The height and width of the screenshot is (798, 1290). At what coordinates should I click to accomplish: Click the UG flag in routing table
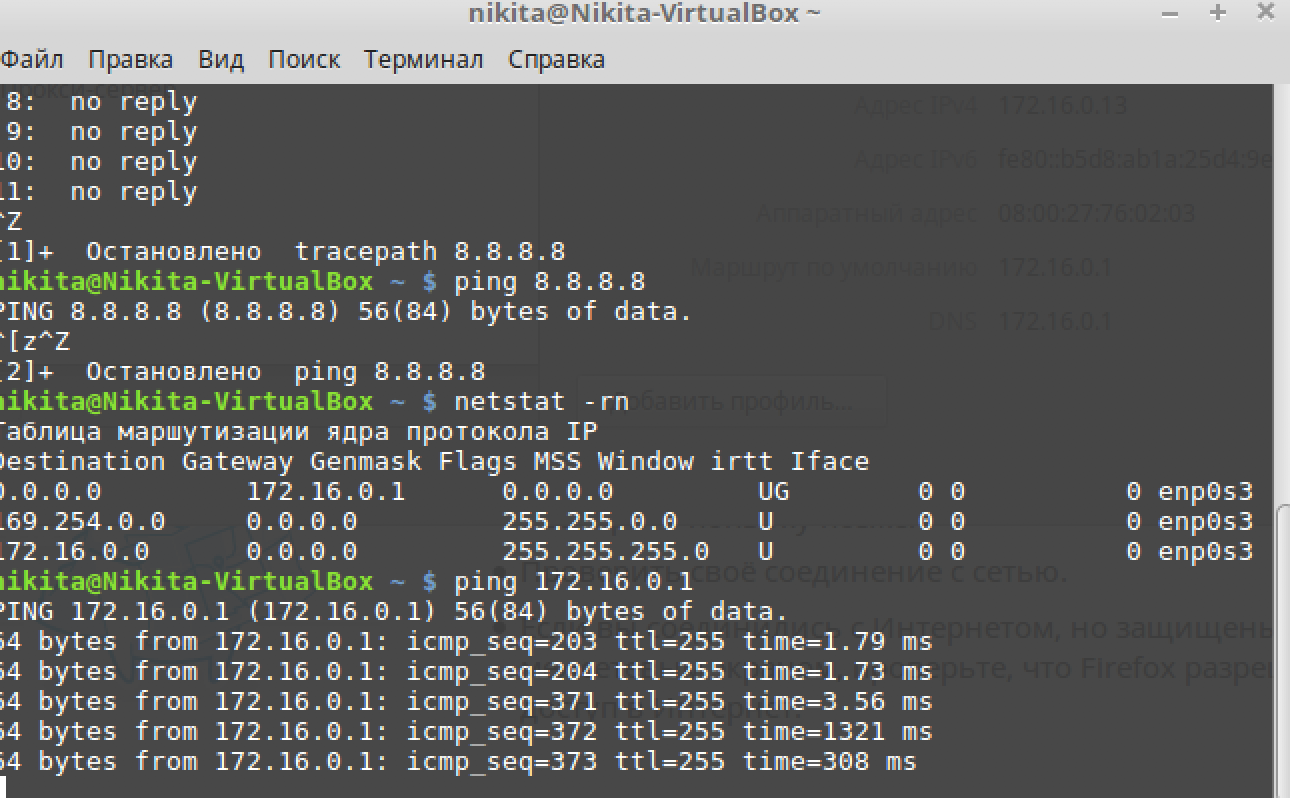(774, 491)
